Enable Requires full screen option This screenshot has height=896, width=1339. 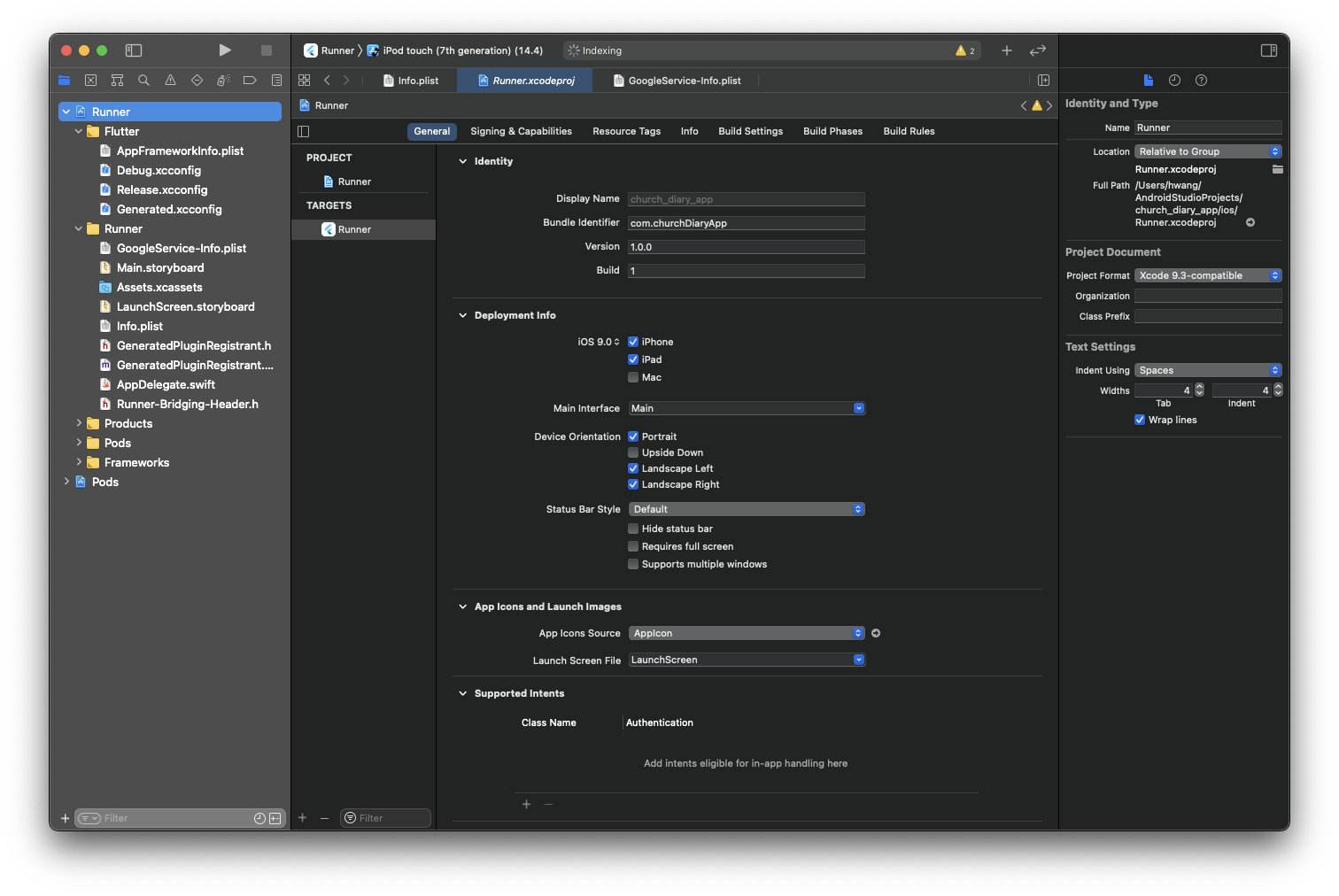[x=633, y=546]
